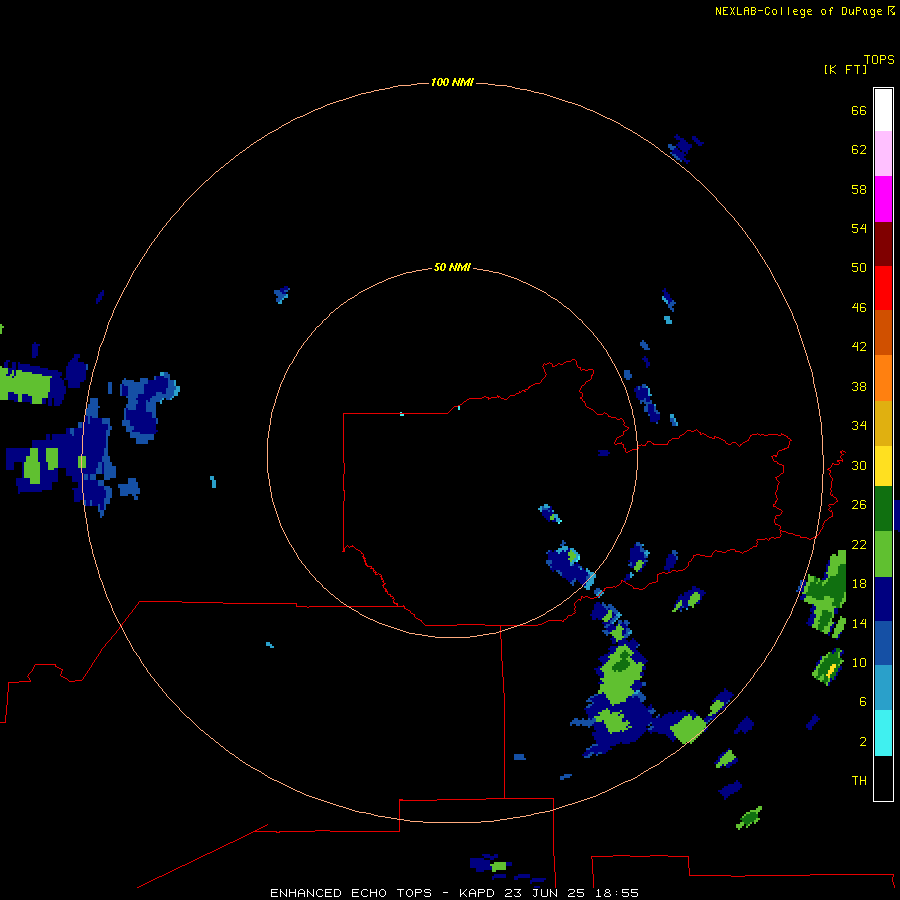The width and height of the screenshot is (900, 900).
Task: Select the dark red legend swatch
Action: pos(883,243)
